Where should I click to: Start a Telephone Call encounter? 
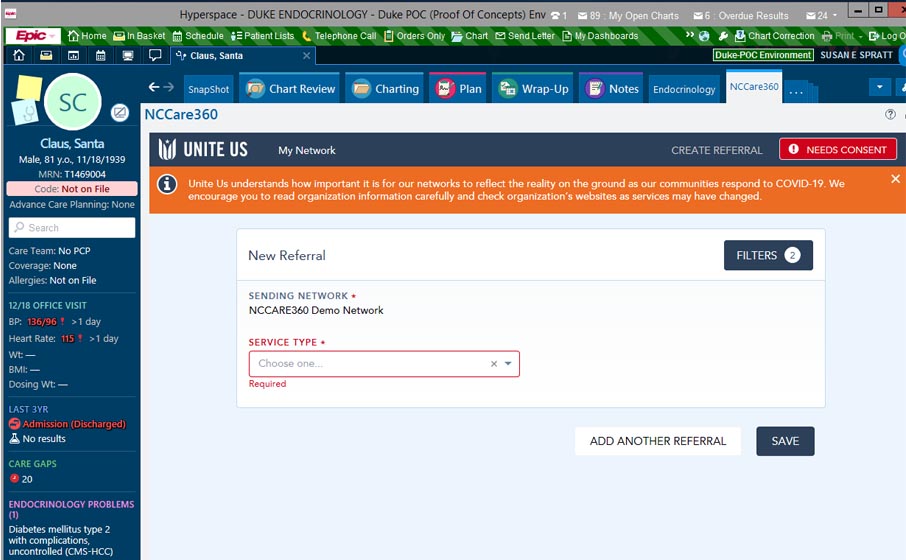(339, 36)
